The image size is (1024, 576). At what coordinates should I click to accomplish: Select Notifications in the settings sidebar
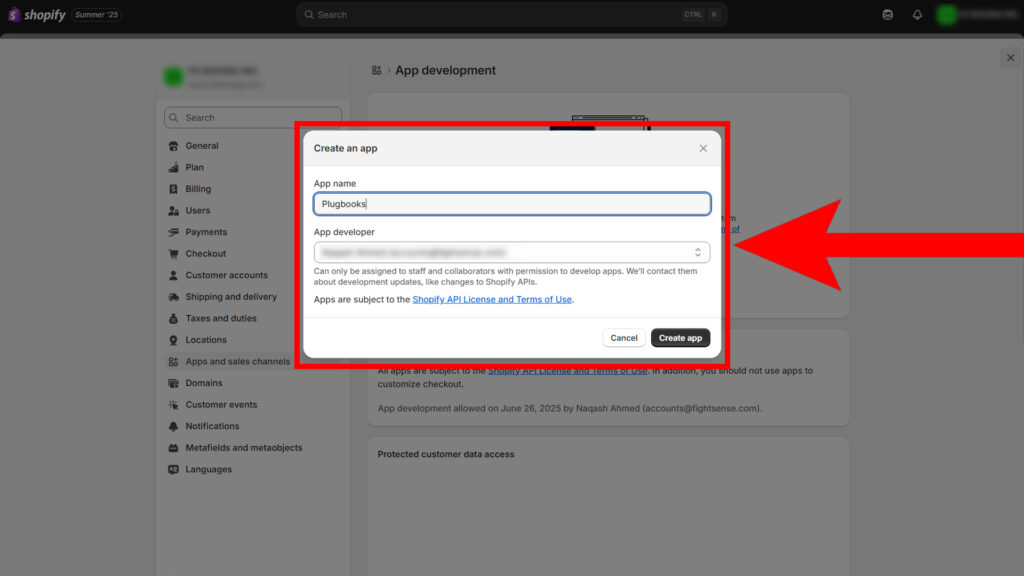click(x=212, y=426)
